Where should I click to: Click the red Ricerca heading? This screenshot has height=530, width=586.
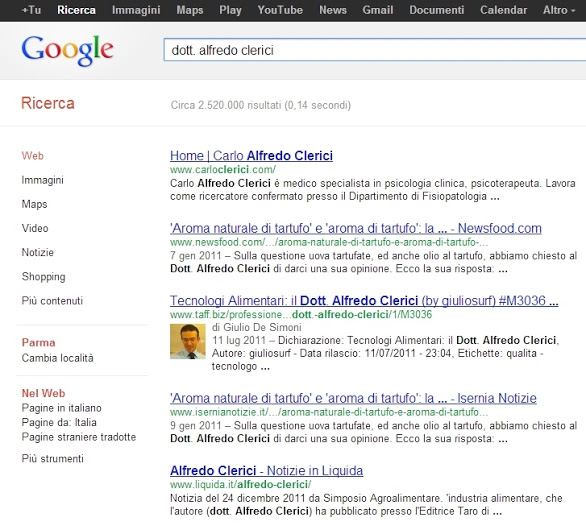48,103
